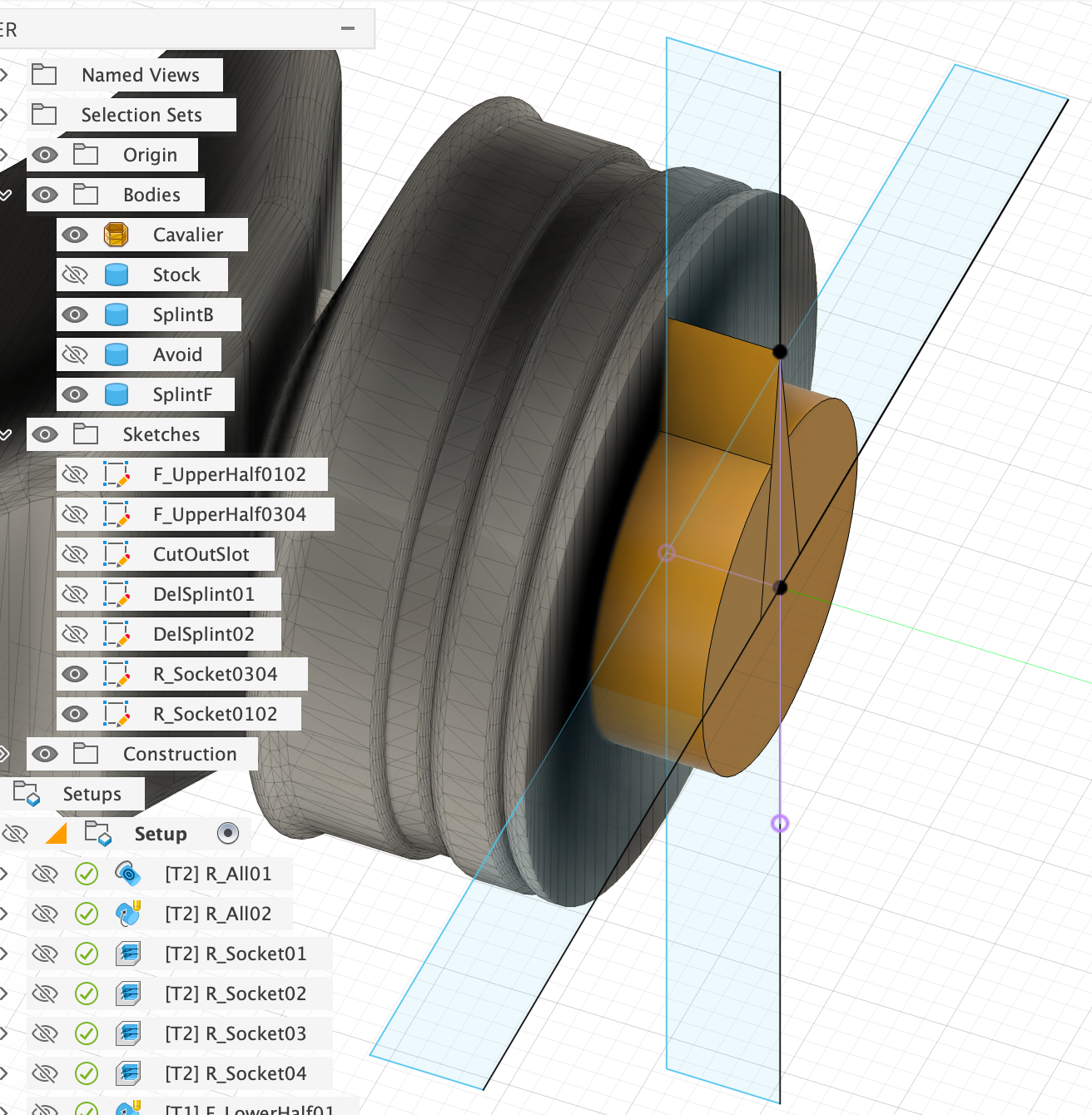The width and height of the screenshot is (1092, 1115).
Task: Collapse the Sketches folder
Action: pyautogui.click(x=5, y=434)
